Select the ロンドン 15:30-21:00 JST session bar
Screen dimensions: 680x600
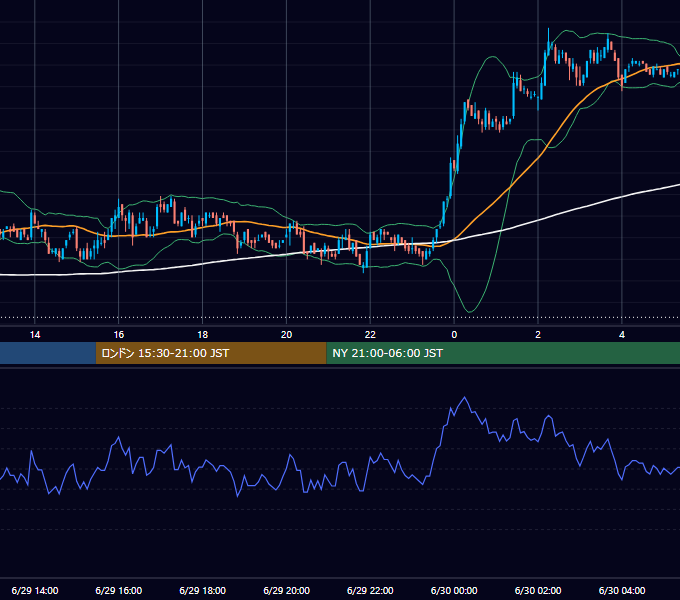(x=211, y=353)
